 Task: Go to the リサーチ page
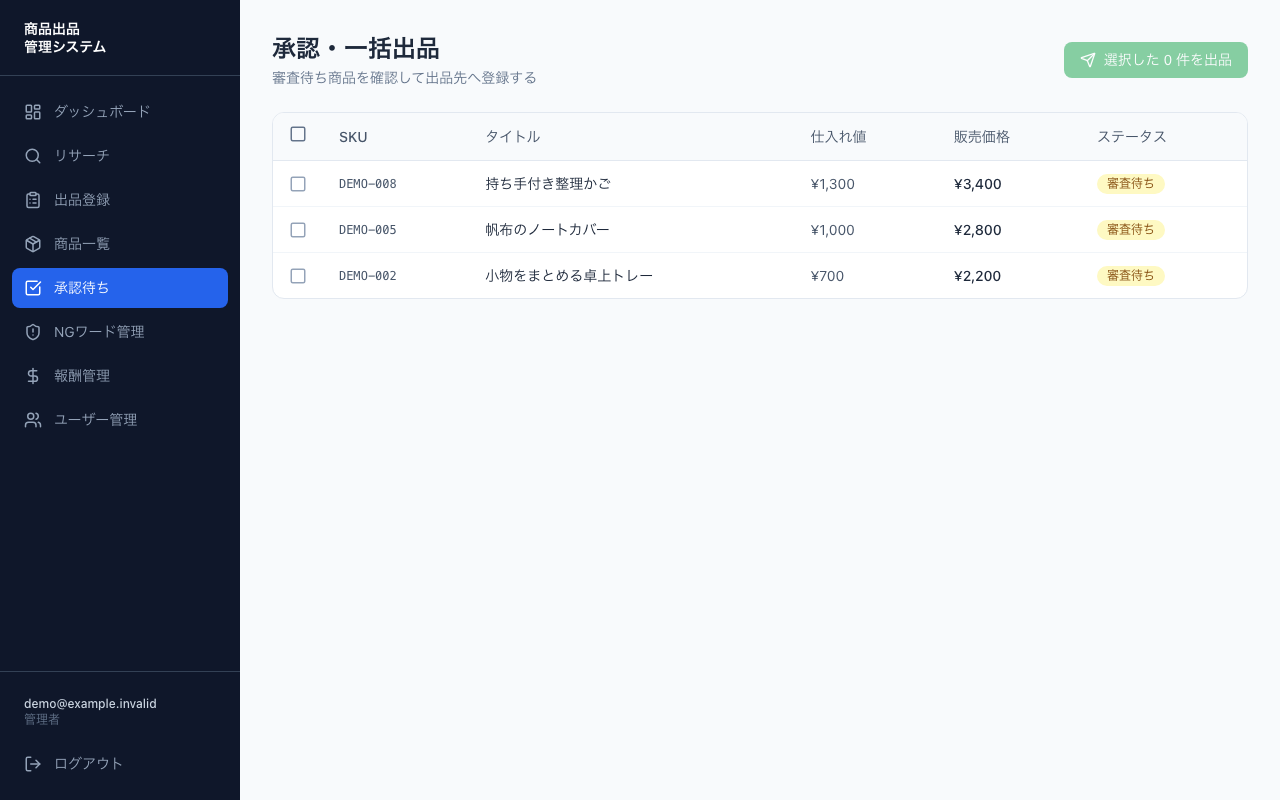[120, 156]
